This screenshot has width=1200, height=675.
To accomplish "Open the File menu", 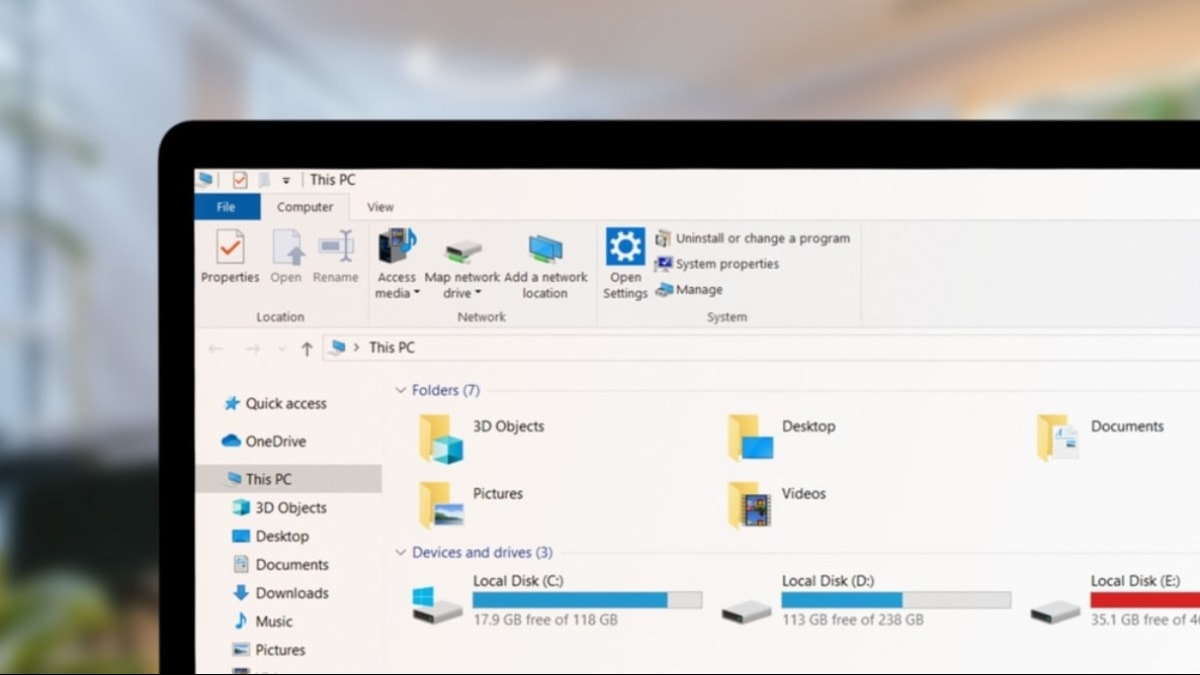I will (x=226, y=207).
